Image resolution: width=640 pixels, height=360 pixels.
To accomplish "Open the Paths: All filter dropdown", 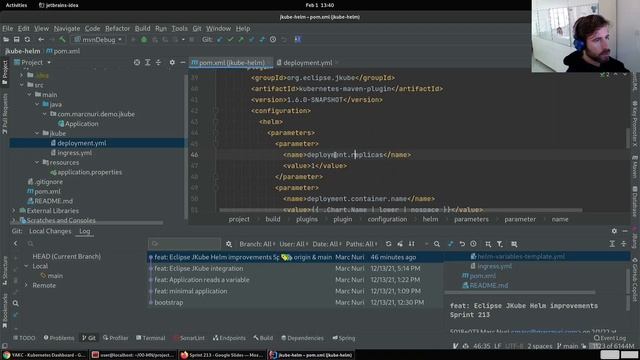I will point(362,244).
